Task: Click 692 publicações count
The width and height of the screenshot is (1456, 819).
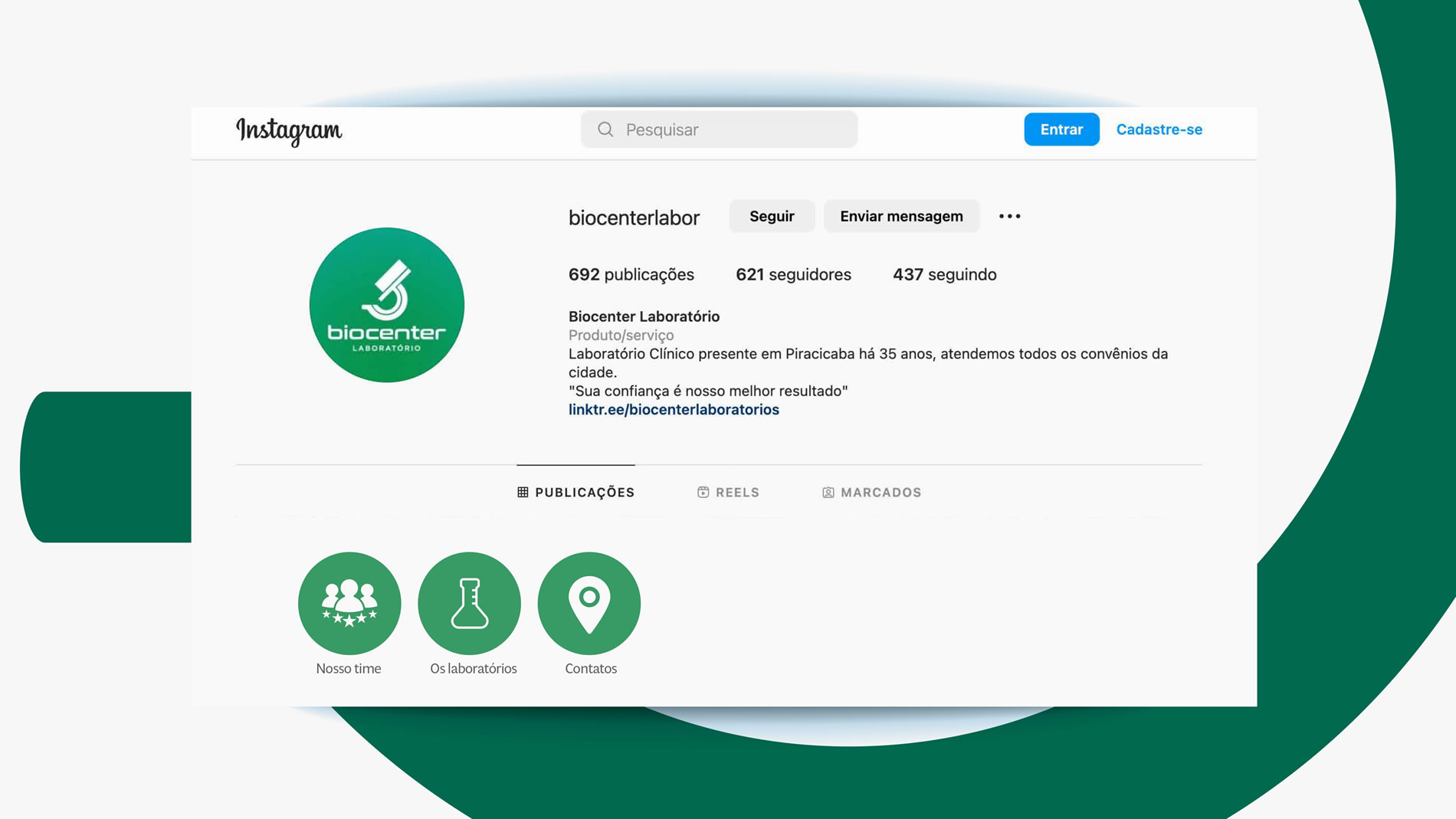Action: click(x=631, y=274)
